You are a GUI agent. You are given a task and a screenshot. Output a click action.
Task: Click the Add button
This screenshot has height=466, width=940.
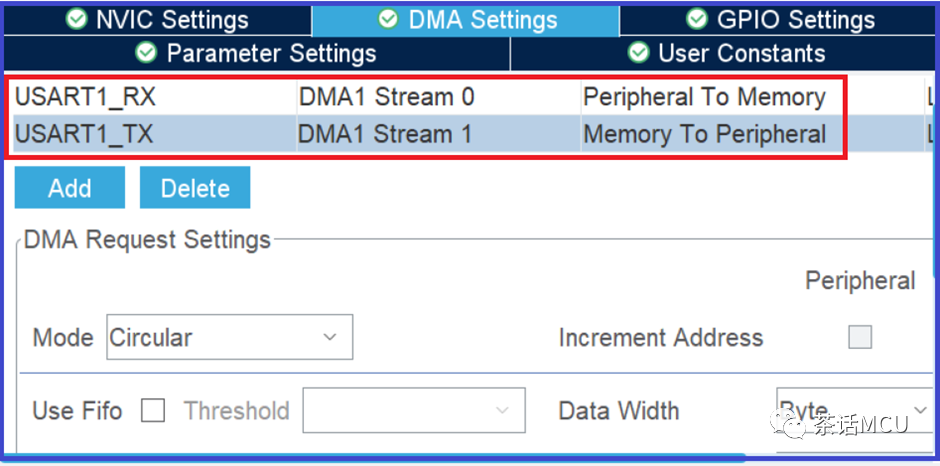(70, 188)
